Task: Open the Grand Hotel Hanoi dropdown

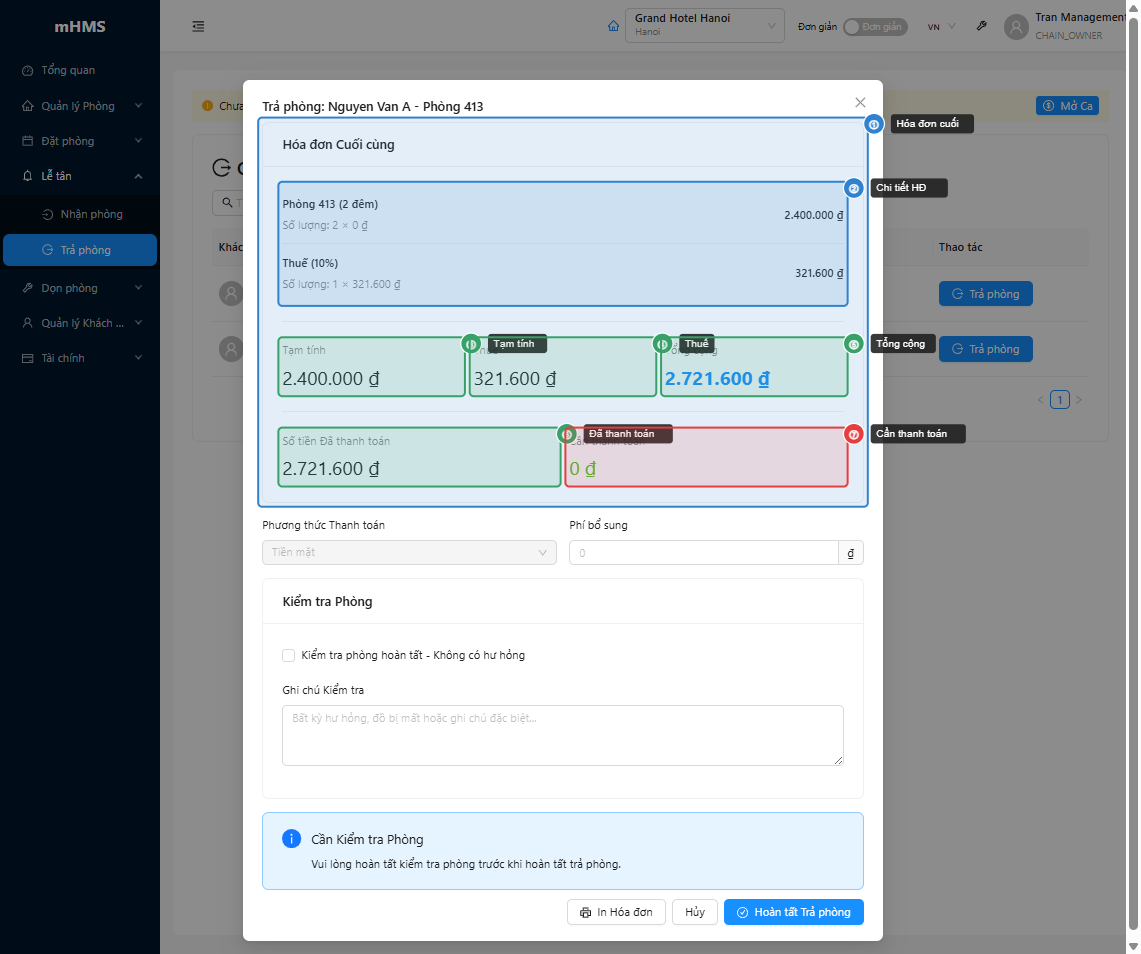Action: coord(704,26)
